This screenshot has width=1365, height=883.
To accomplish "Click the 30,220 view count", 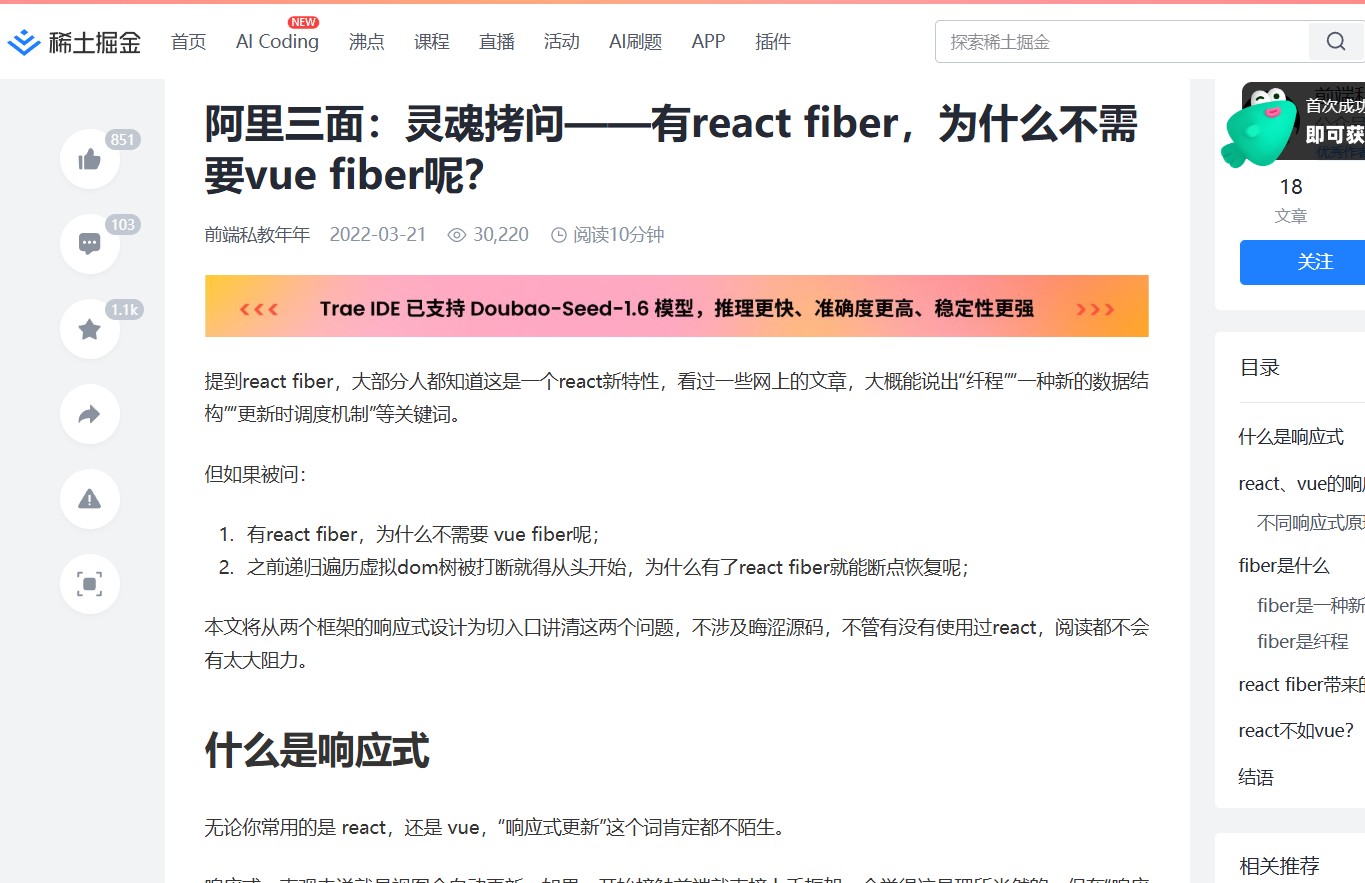I will click(x=488, y=235).
